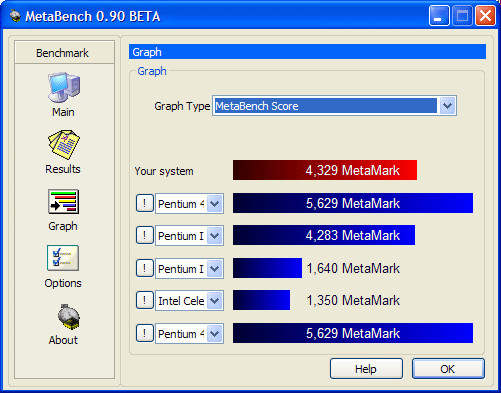Screen dimensions: 501x393
Task: Expand processor dropdown for 4,283 MetaMark row
Action: [x=214, y=236]
